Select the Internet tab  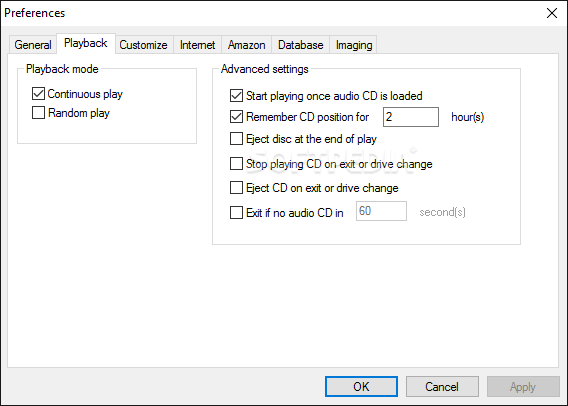[197, 45]
